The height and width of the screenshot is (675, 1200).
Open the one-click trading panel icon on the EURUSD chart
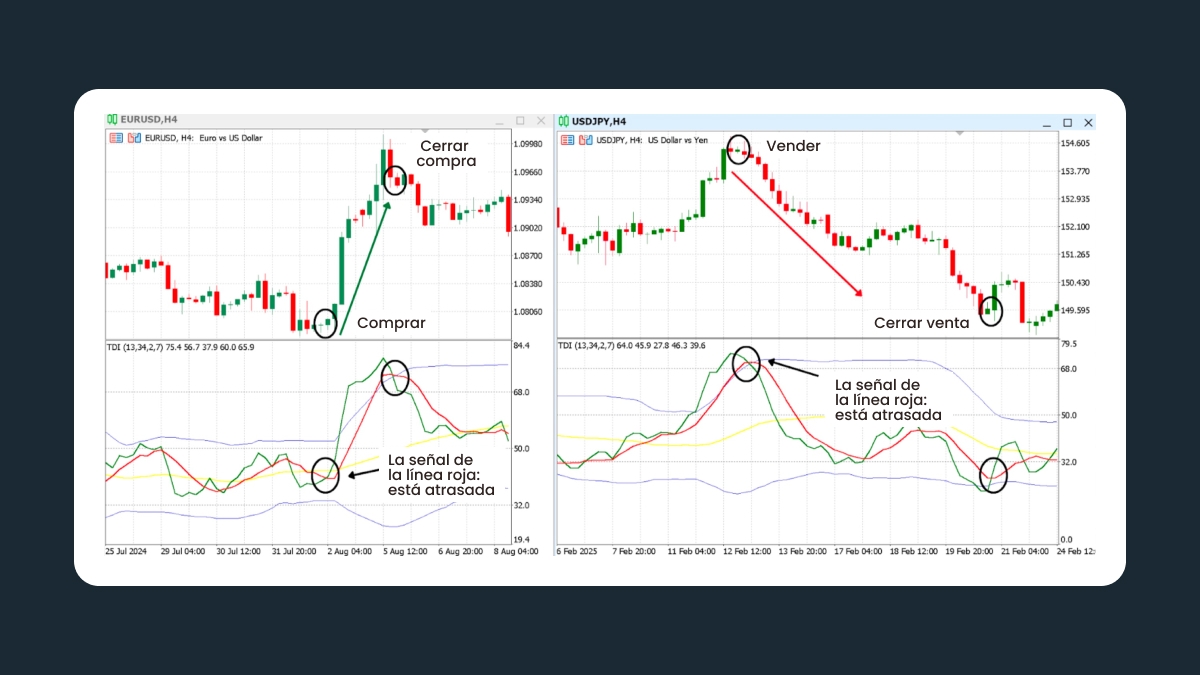pyautogui.click(x=115, y=138)
